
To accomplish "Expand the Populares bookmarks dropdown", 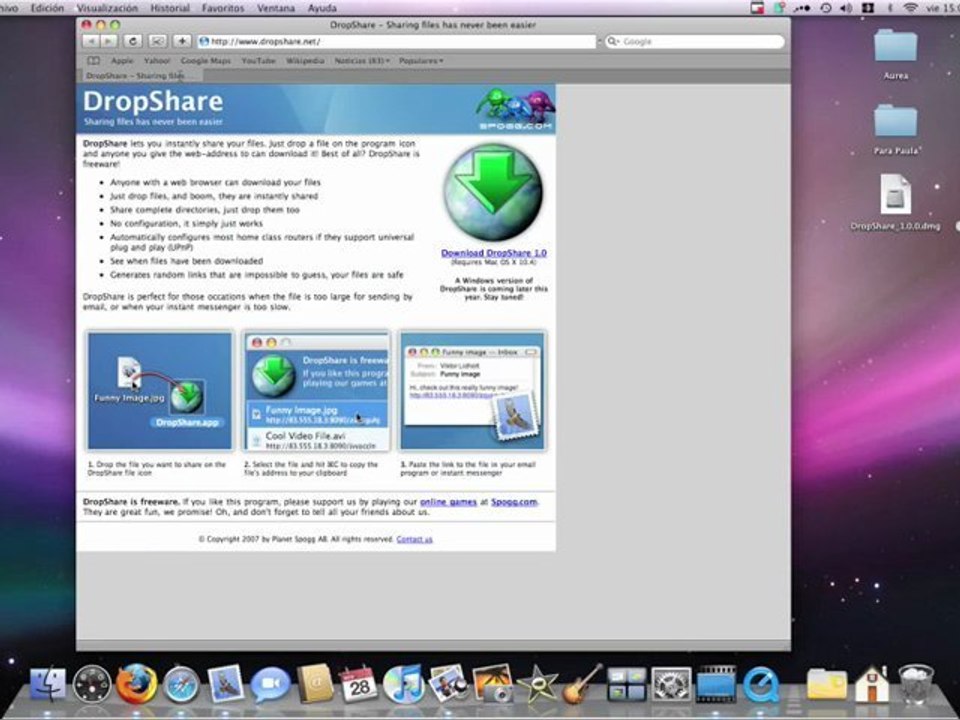I will [421, 61].
